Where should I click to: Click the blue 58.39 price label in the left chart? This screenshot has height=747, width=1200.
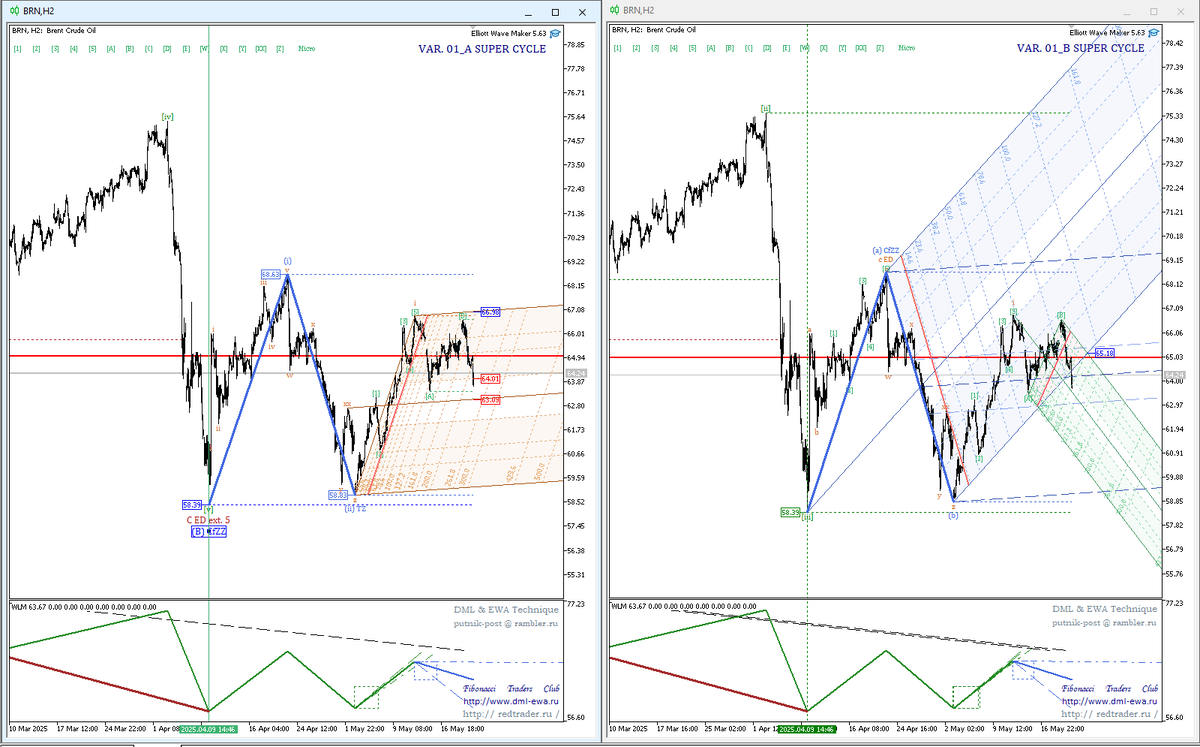click(193, 505)
